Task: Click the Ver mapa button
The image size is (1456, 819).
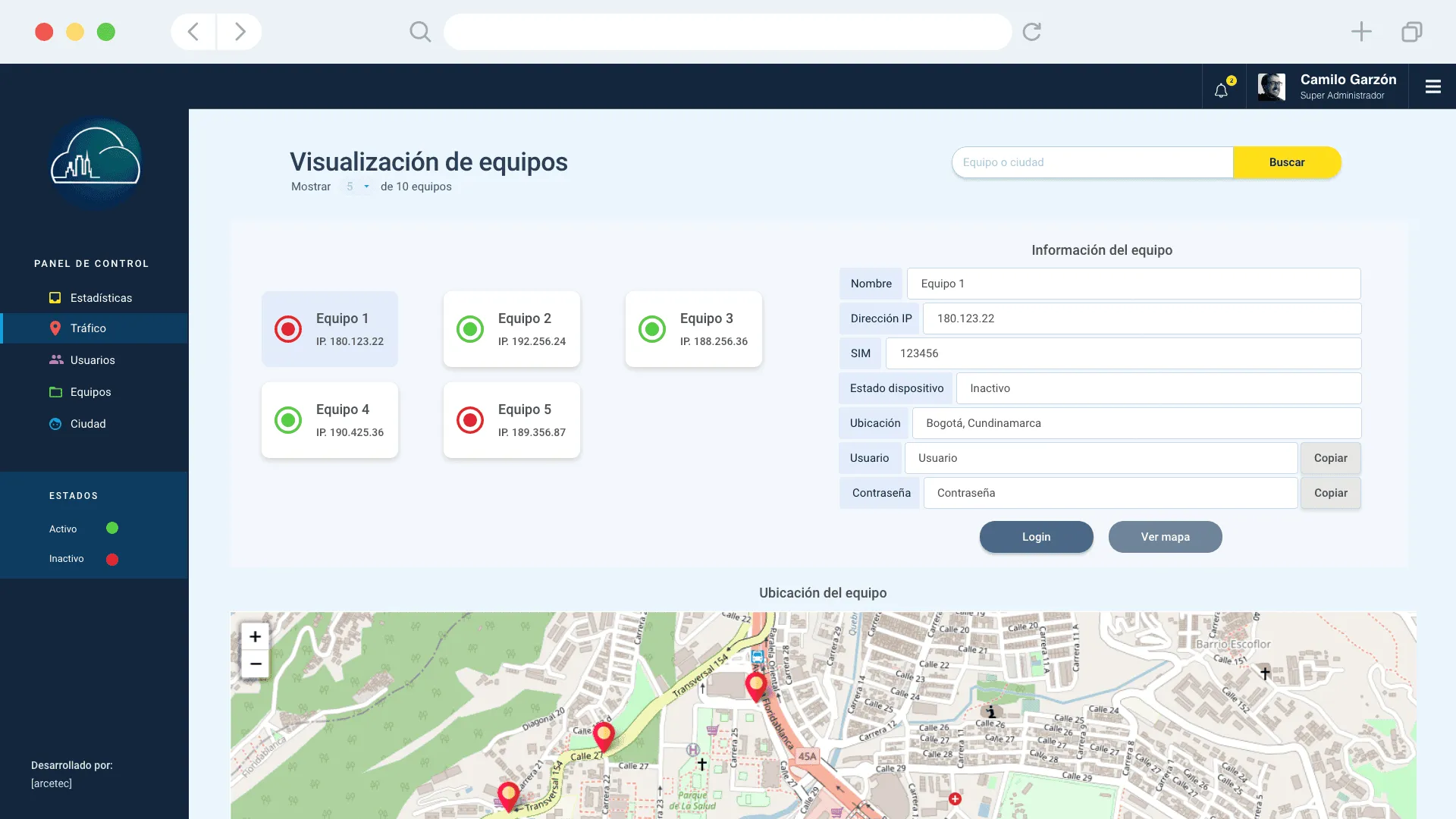Action: point(1165,537)
